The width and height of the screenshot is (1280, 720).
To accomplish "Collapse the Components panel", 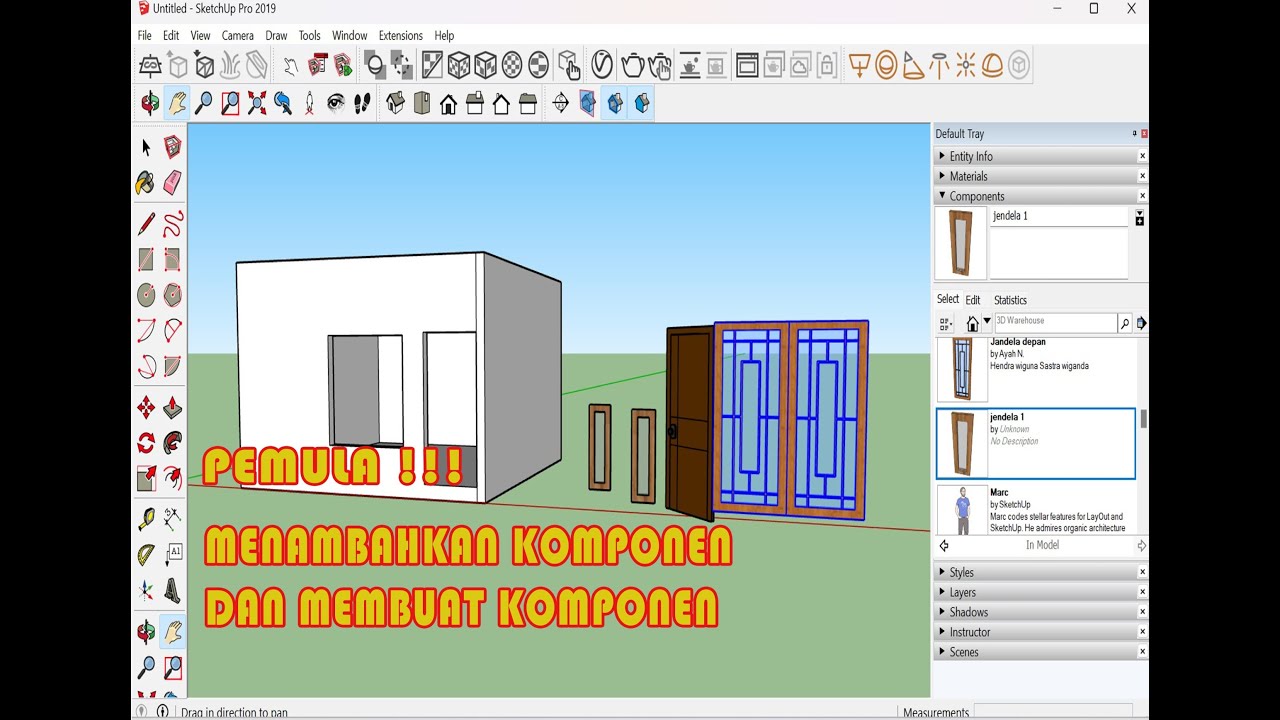I will coord(1041,196).
